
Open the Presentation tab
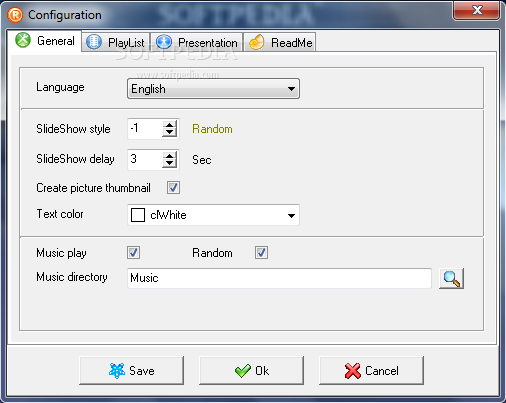pos(197,42)
